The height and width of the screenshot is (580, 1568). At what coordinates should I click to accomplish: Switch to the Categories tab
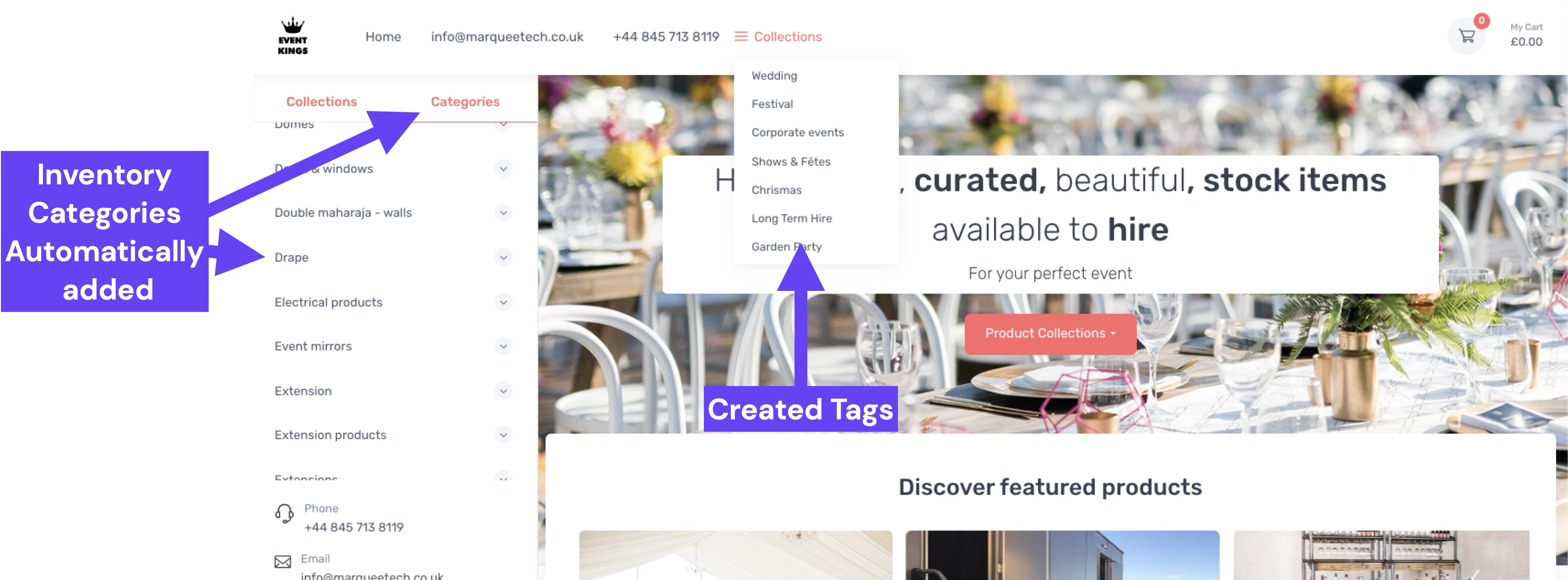(x=465, y=102)
